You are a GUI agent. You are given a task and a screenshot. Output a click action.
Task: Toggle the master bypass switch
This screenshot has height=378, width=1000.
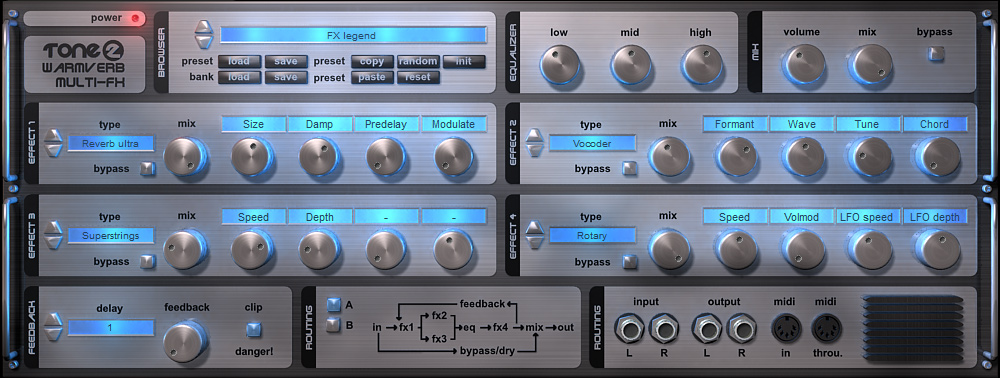coord(935,54)
